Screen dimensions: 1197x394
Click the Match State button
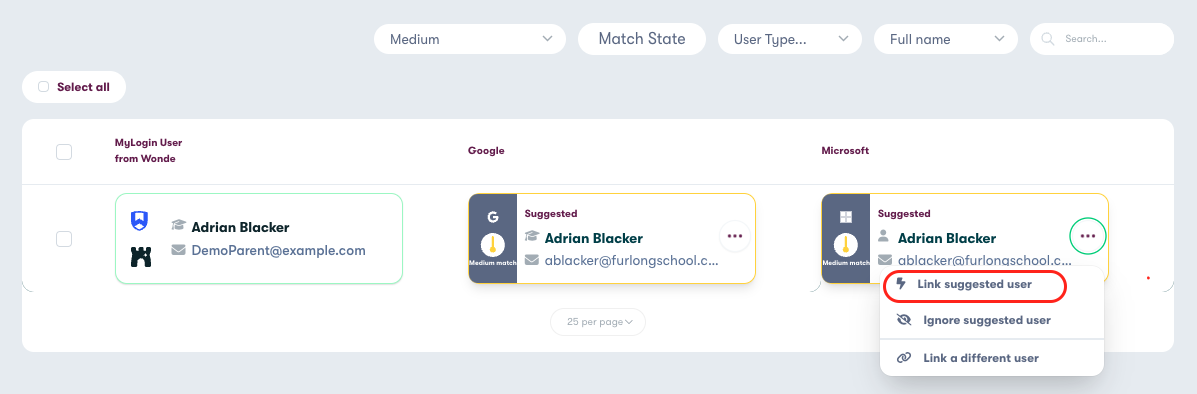(x=642, y=39)
